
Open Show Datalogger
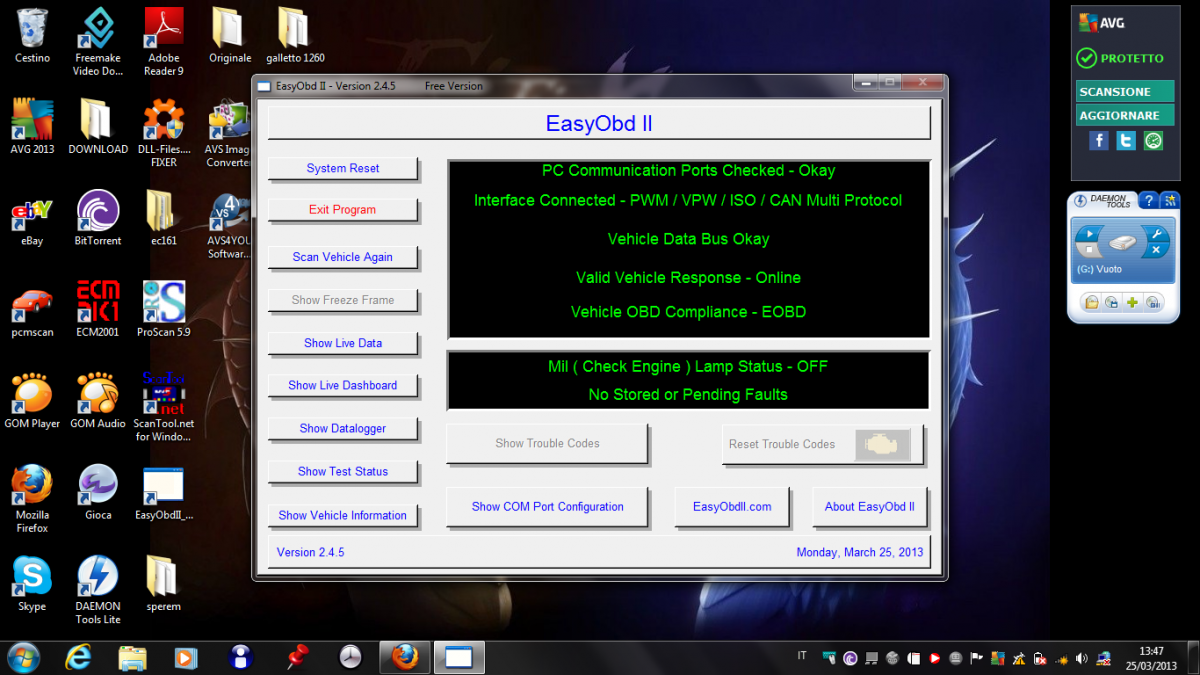click(x=343, y=428)
